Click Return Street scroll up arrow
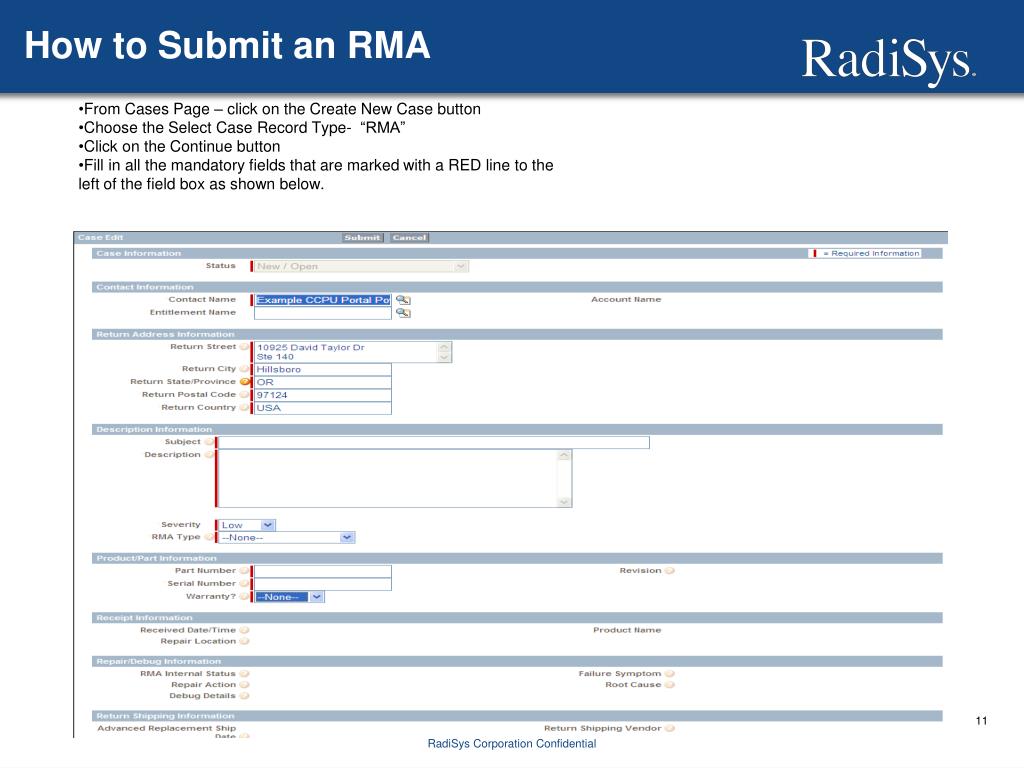The image size is (1024, 768). [x=445, y=347]
